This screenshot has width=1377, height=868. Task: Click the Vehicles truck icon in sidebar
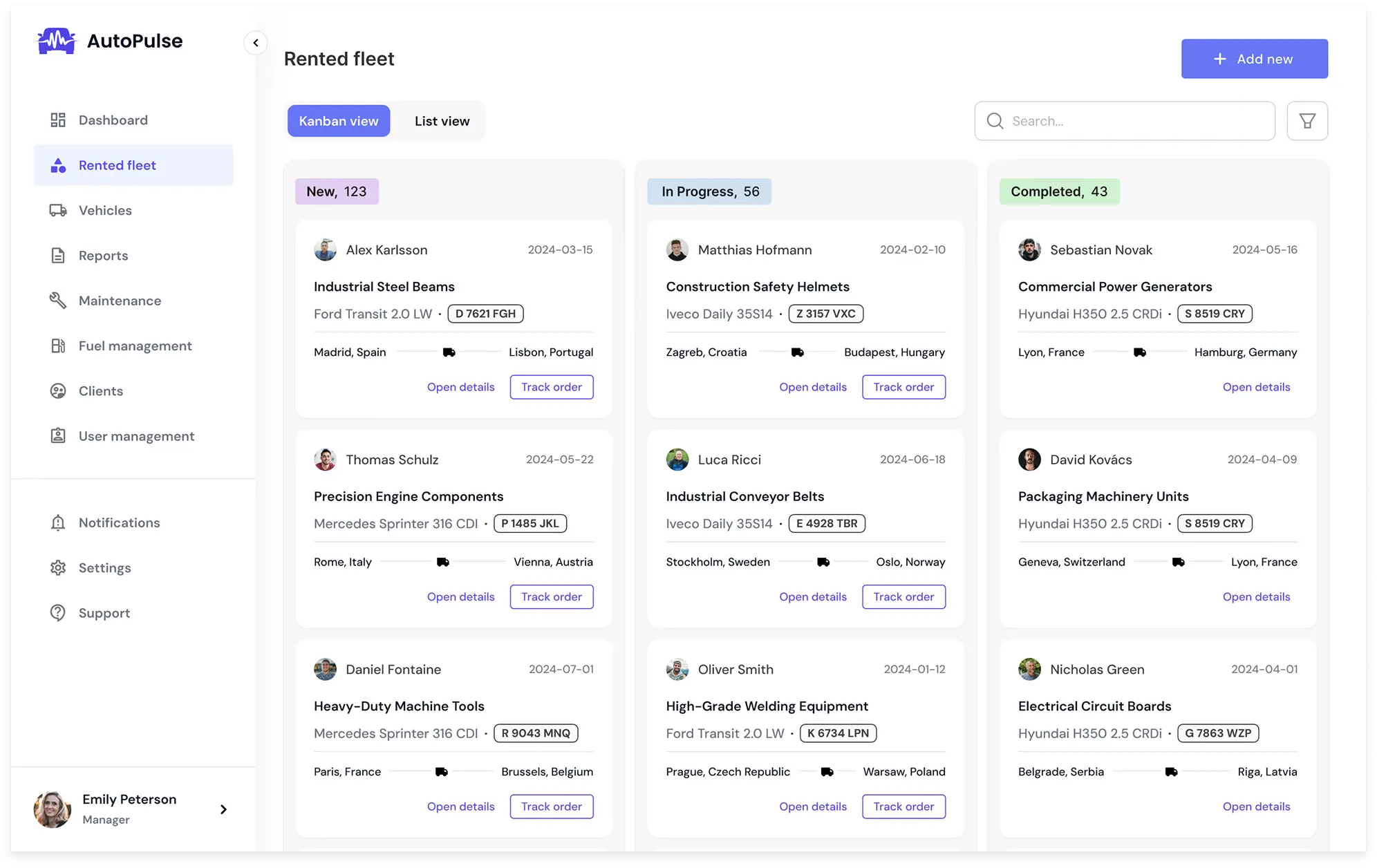(58, 210)
